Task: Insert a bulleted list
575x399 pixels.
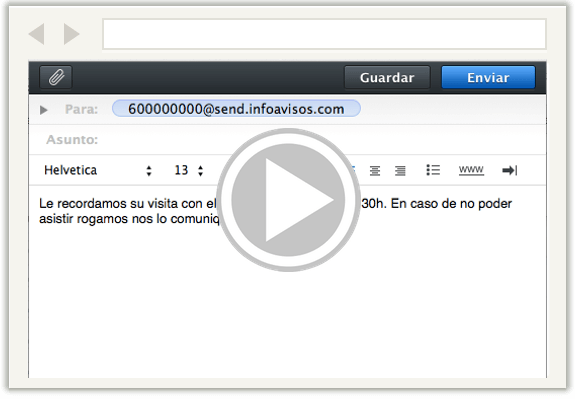Action: (x=433, y=170)
